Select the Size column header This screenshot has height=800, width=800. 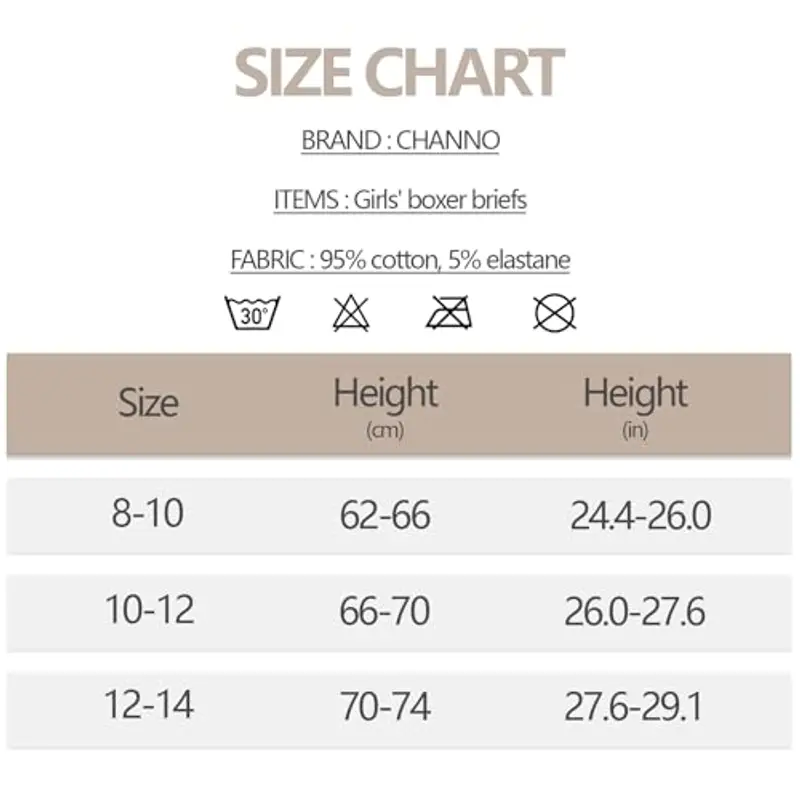tap(148, 403)
